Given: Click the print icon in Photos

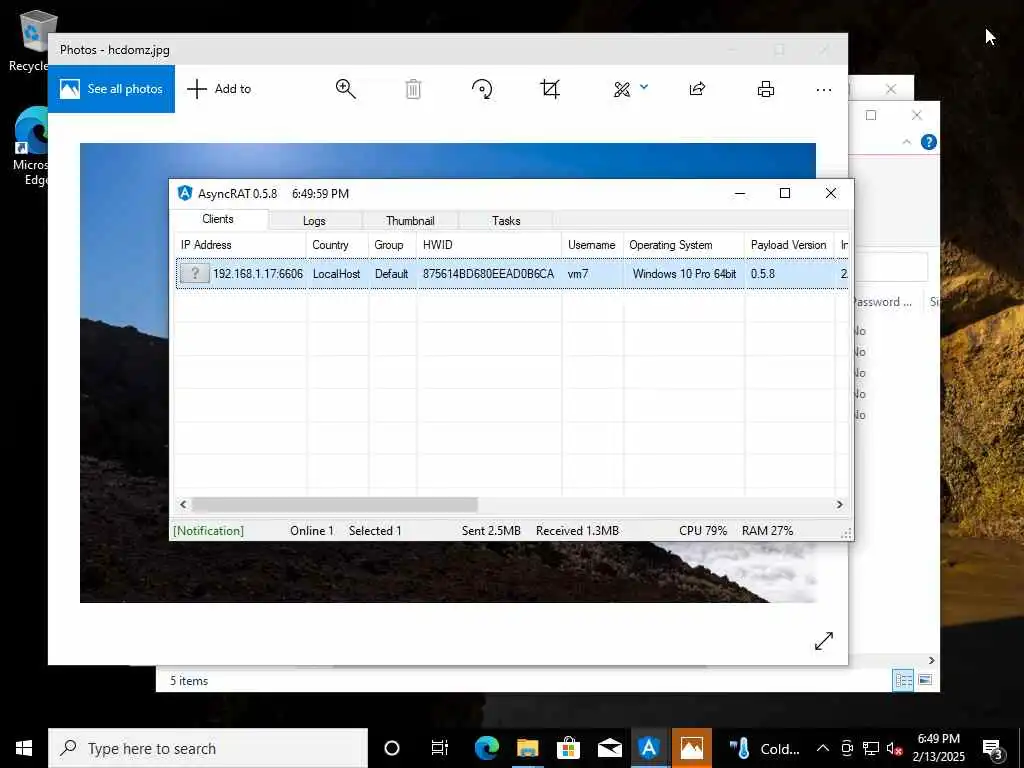Looking at the screenshot, I should (x=766, y=89).
